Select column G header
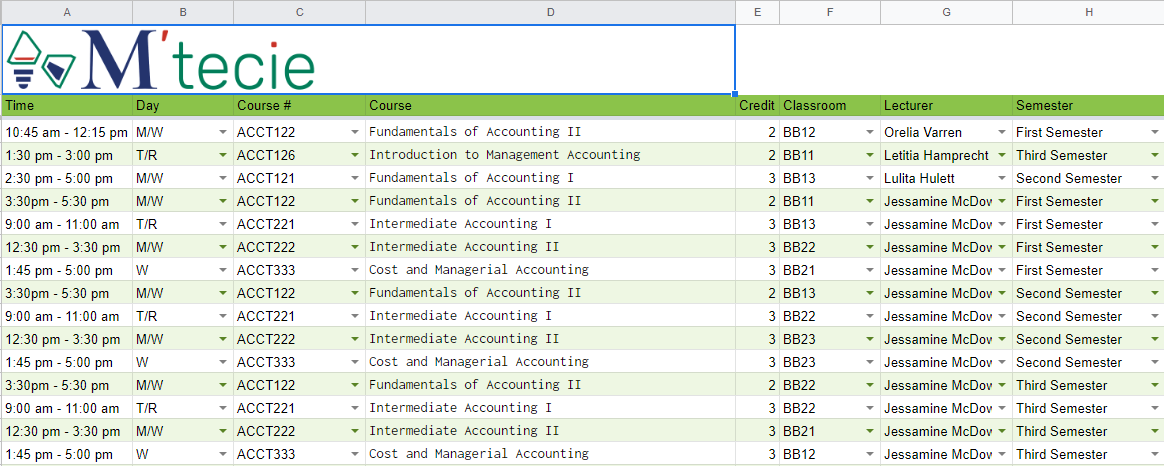 946,12
